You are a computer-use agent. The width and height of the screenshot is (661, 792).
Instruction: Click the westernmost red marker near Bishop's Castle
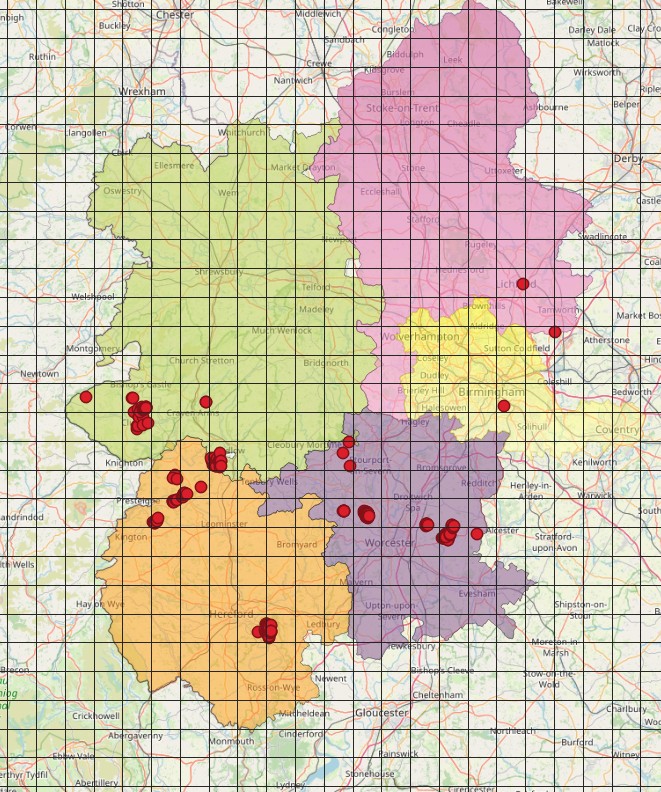[x=86, y=397]
